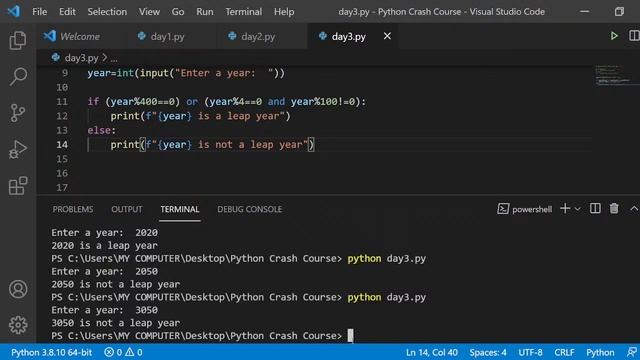This screenshot has height=360, width=640.
Task: Kill terminal with trash icon
Action: coord(614,209)
